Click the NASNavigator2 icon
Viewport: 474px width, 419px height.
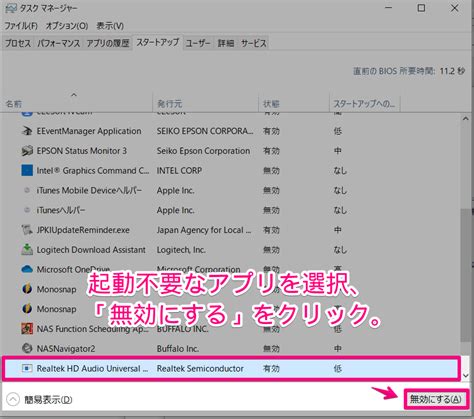(27, 348)
